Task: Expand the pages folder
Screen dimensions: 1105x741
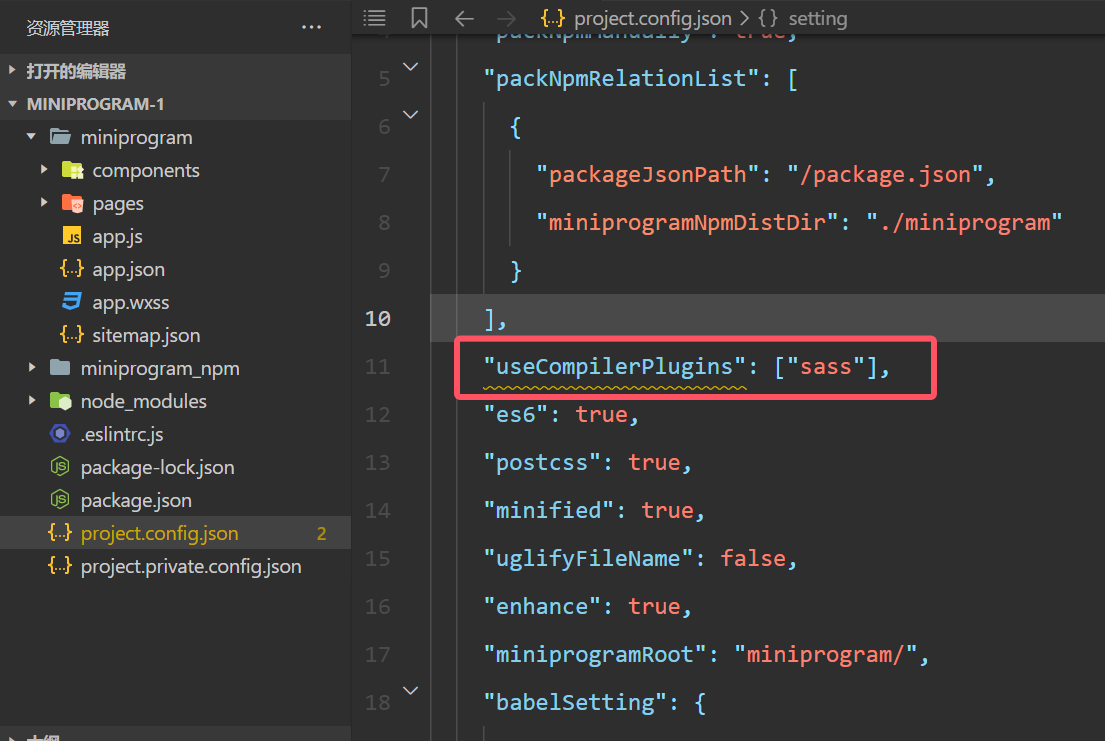Action: (44, 203)
